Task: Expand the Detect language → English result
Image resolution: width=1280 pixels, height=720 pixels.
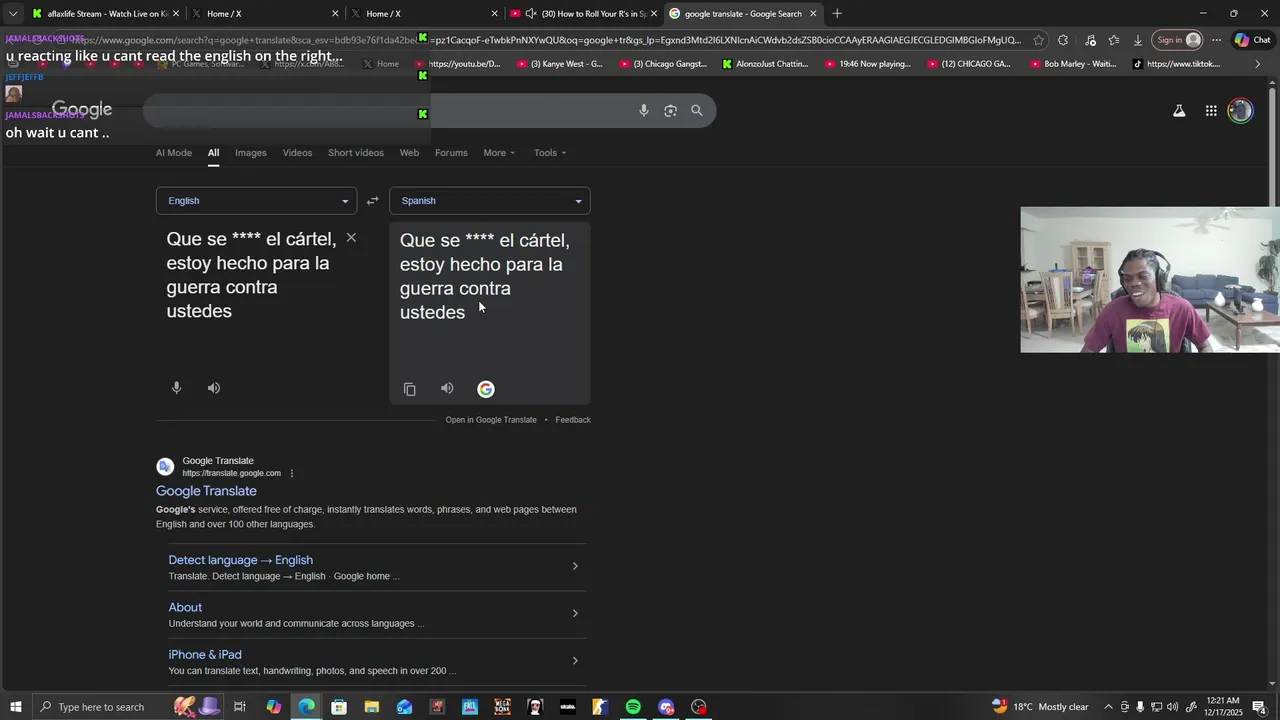Action: point(575,566)
